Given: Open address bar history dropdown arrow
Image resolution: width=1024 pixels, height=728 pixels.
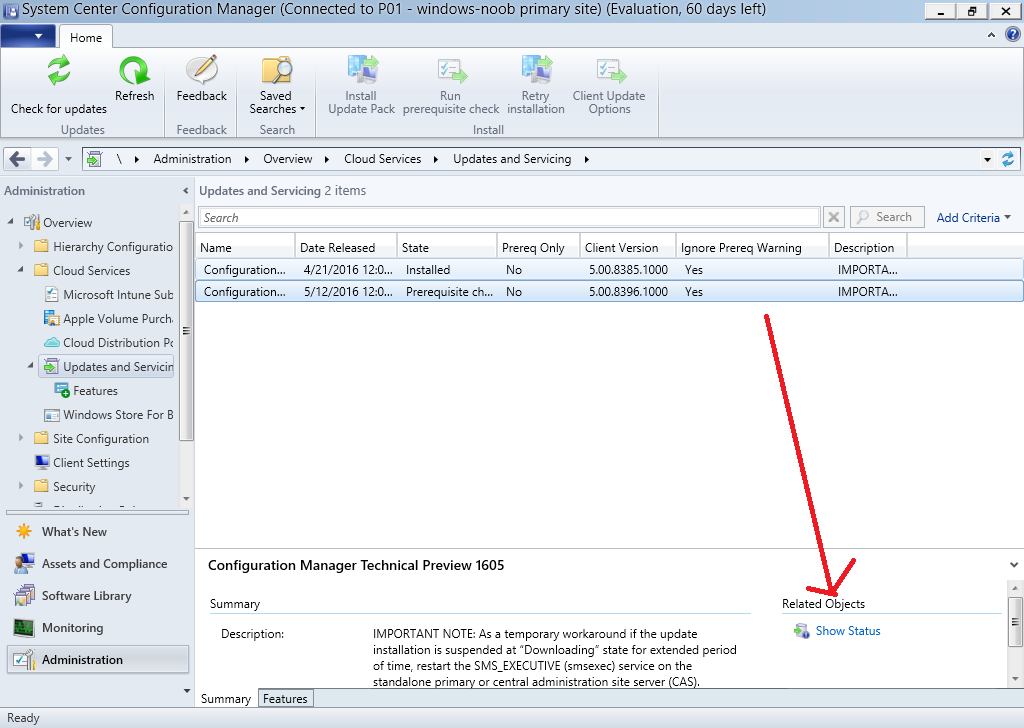Looking at the screenshot, I should click(987, 159).
